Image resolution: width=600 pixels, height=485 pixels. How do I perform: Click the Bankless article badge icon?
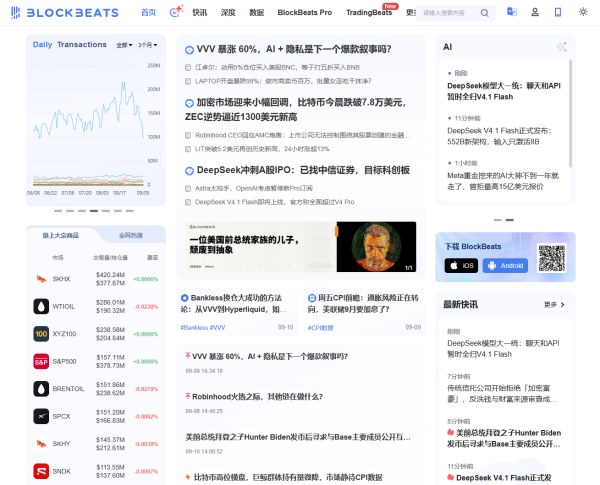184,298
